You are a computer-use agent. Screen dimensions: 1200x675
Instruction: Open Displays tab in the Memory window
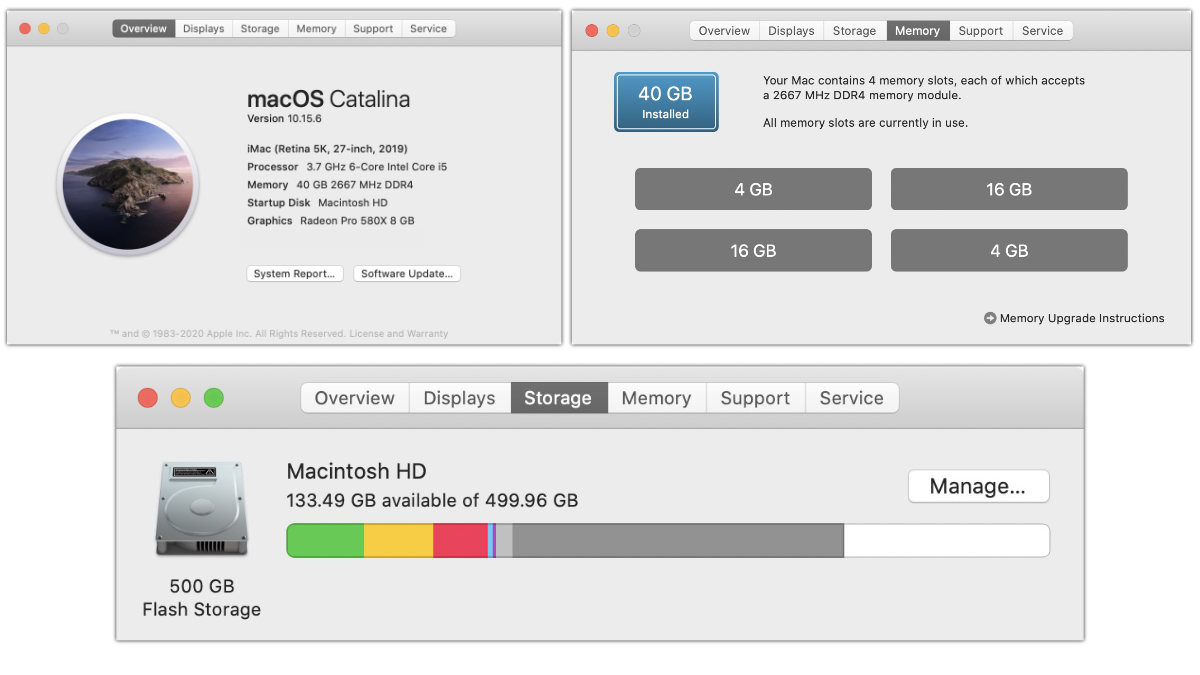pos(792,31)
